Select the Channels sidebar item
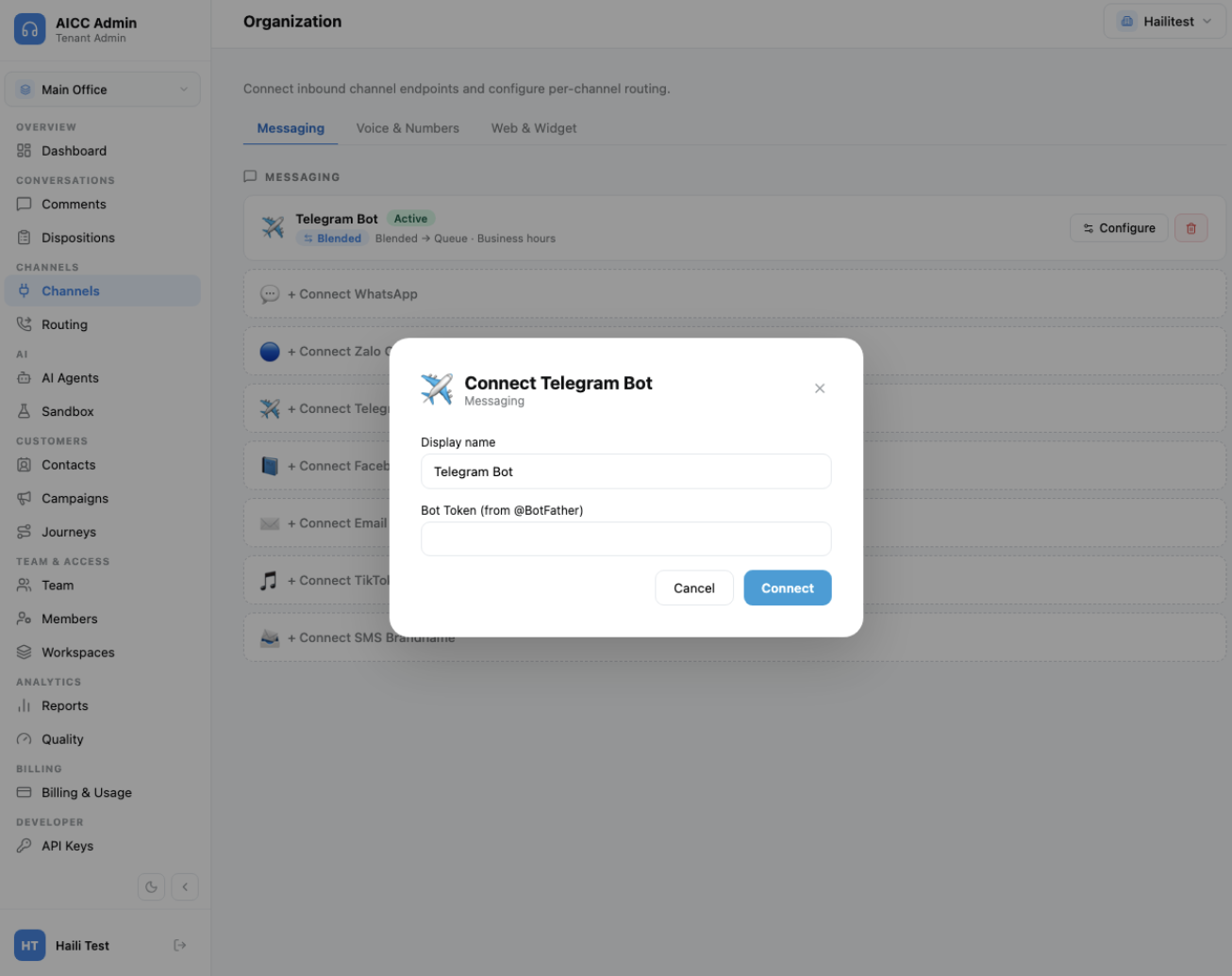Screen dimensions: 1232x976 tap(103, 290)
